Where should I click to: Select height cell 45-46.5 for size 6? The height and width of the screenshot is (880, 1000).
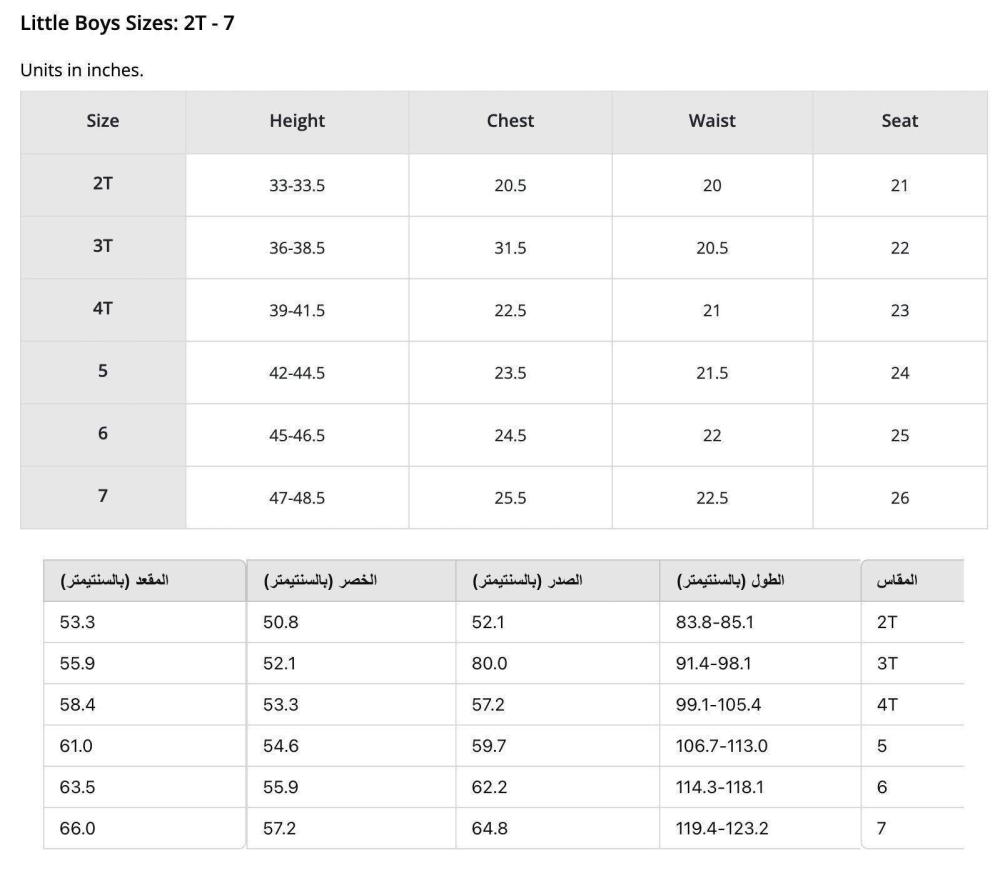point(297,436)
